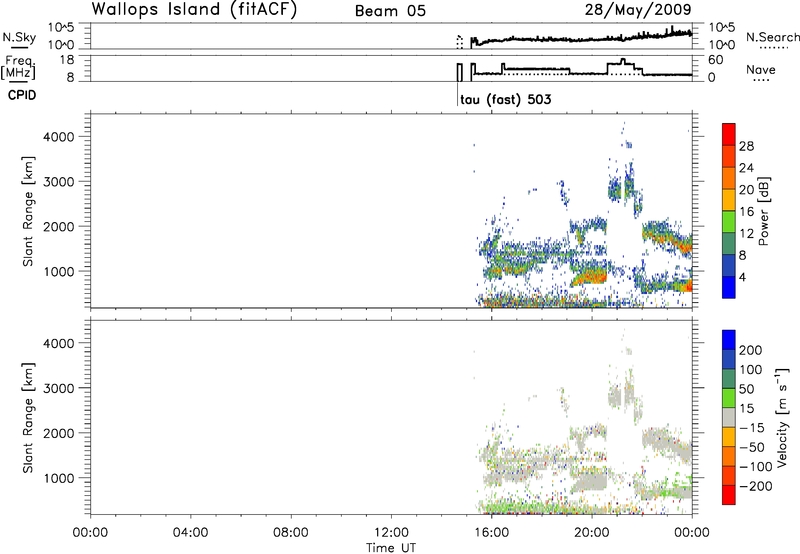Click the 'Nave' legend label
The image size is (800, 554).
(761, 69)
